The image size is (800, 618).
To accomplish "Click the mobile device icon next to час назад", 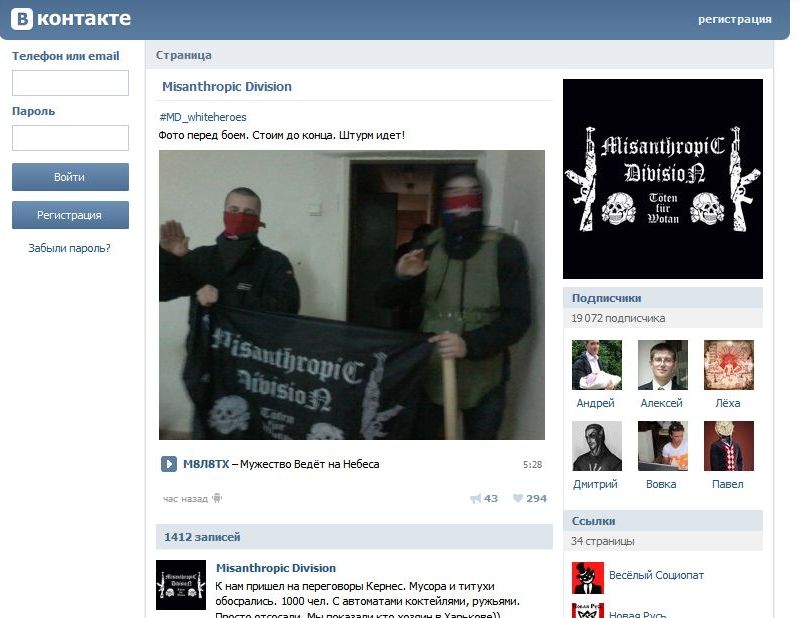I will point(217,498).
